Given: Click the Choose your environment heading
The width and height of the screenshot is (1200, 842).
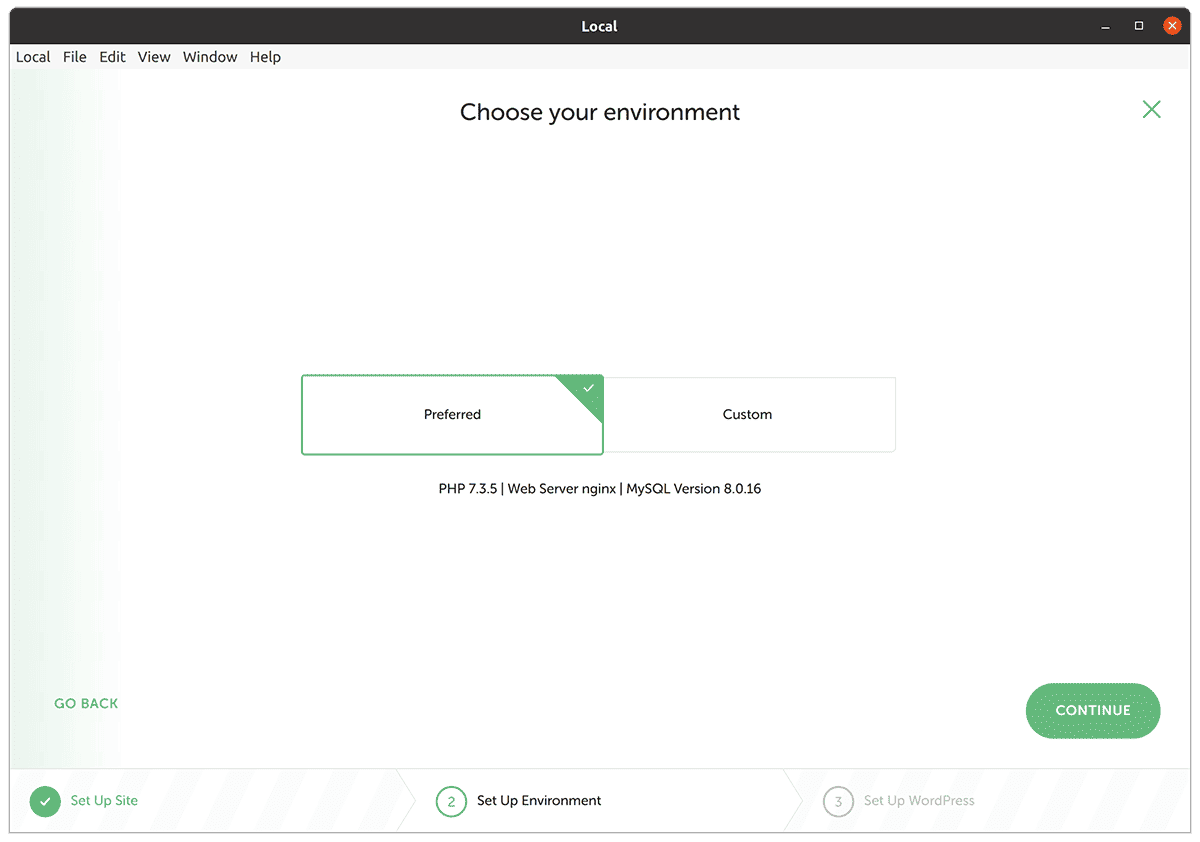Looking at the screenshot, I should (x=600, y=112).
